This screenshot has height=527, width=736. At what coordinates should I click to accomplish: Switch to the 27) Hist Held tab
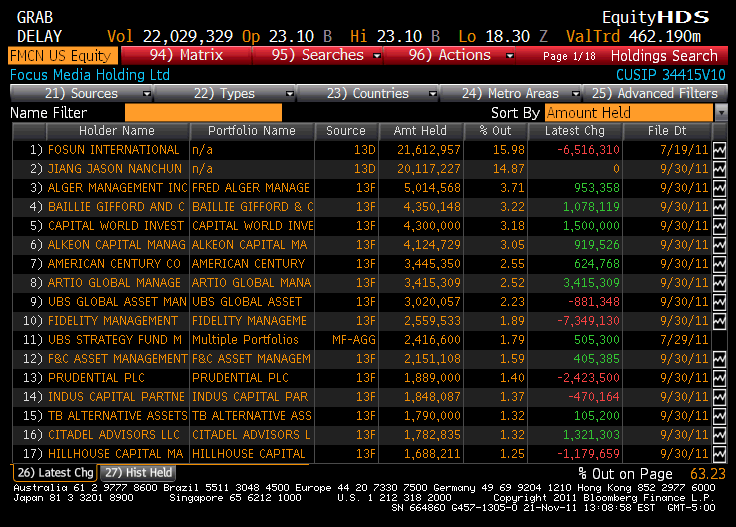(138, 473)
